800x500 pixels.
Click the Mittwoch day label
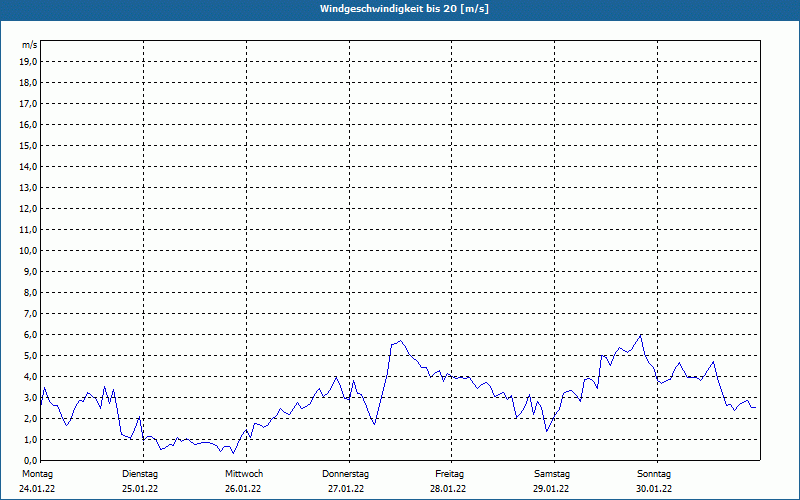click(x=244, y=474)
